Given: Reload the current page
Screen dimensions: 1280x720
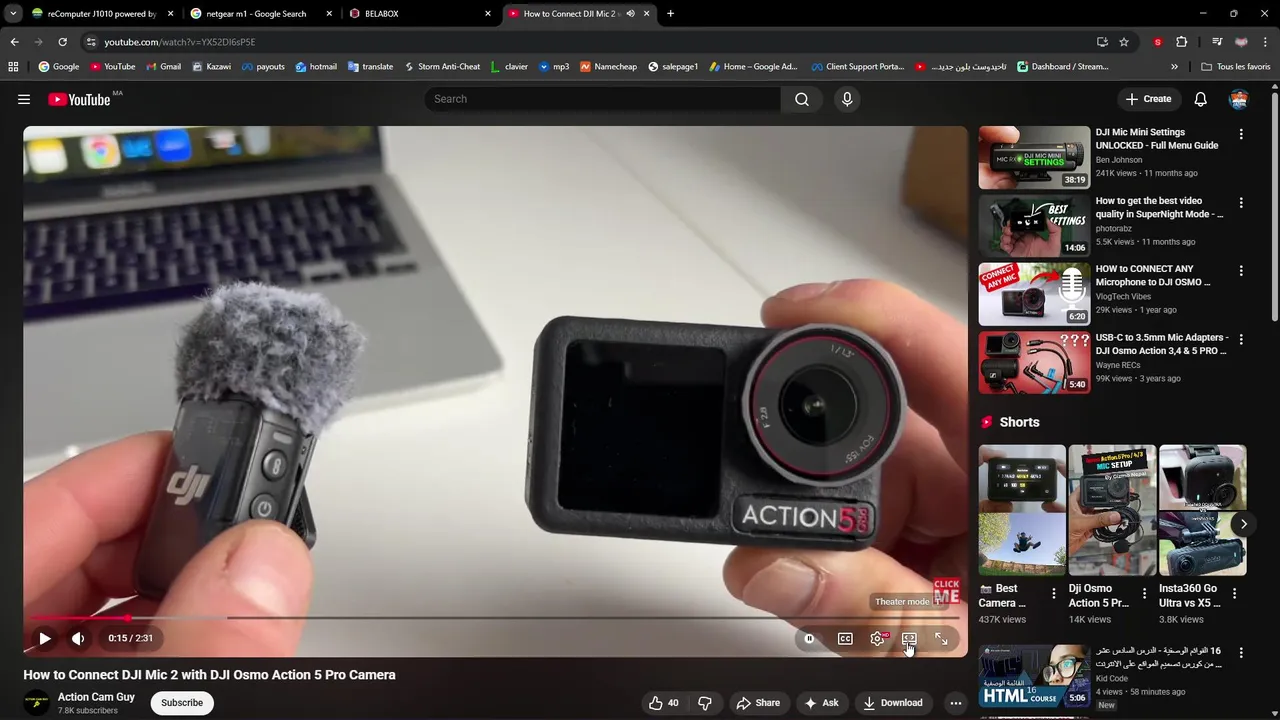Looking at the screenshot, I should coord(62,42).
